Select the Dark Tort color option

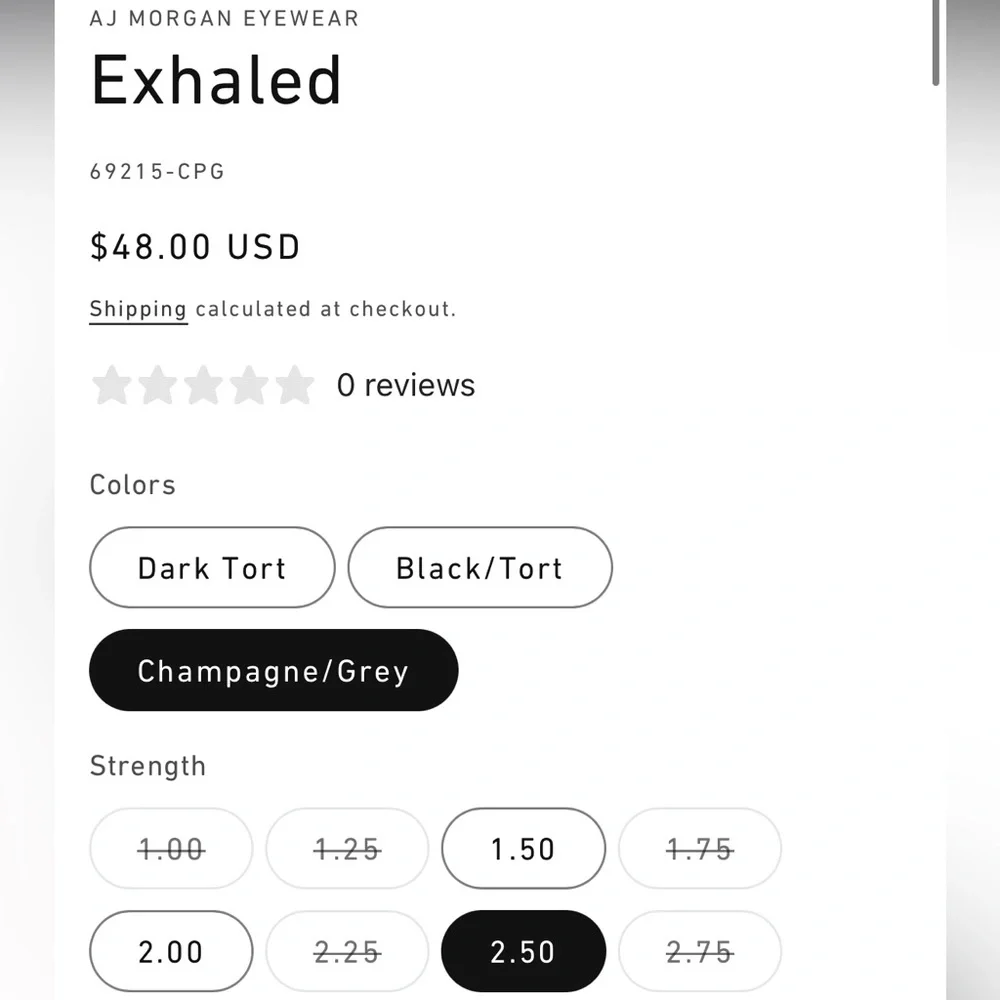212,568
